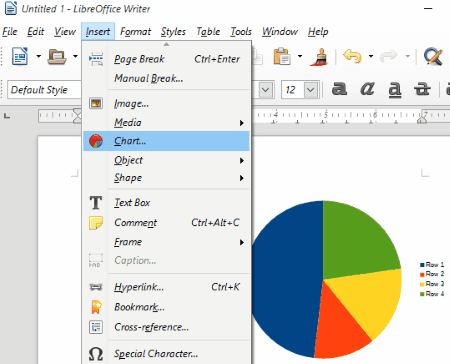The height and width of the screenshot is (364, 450).
Task: Click the Text Box T icon
Action: (96, 202)
